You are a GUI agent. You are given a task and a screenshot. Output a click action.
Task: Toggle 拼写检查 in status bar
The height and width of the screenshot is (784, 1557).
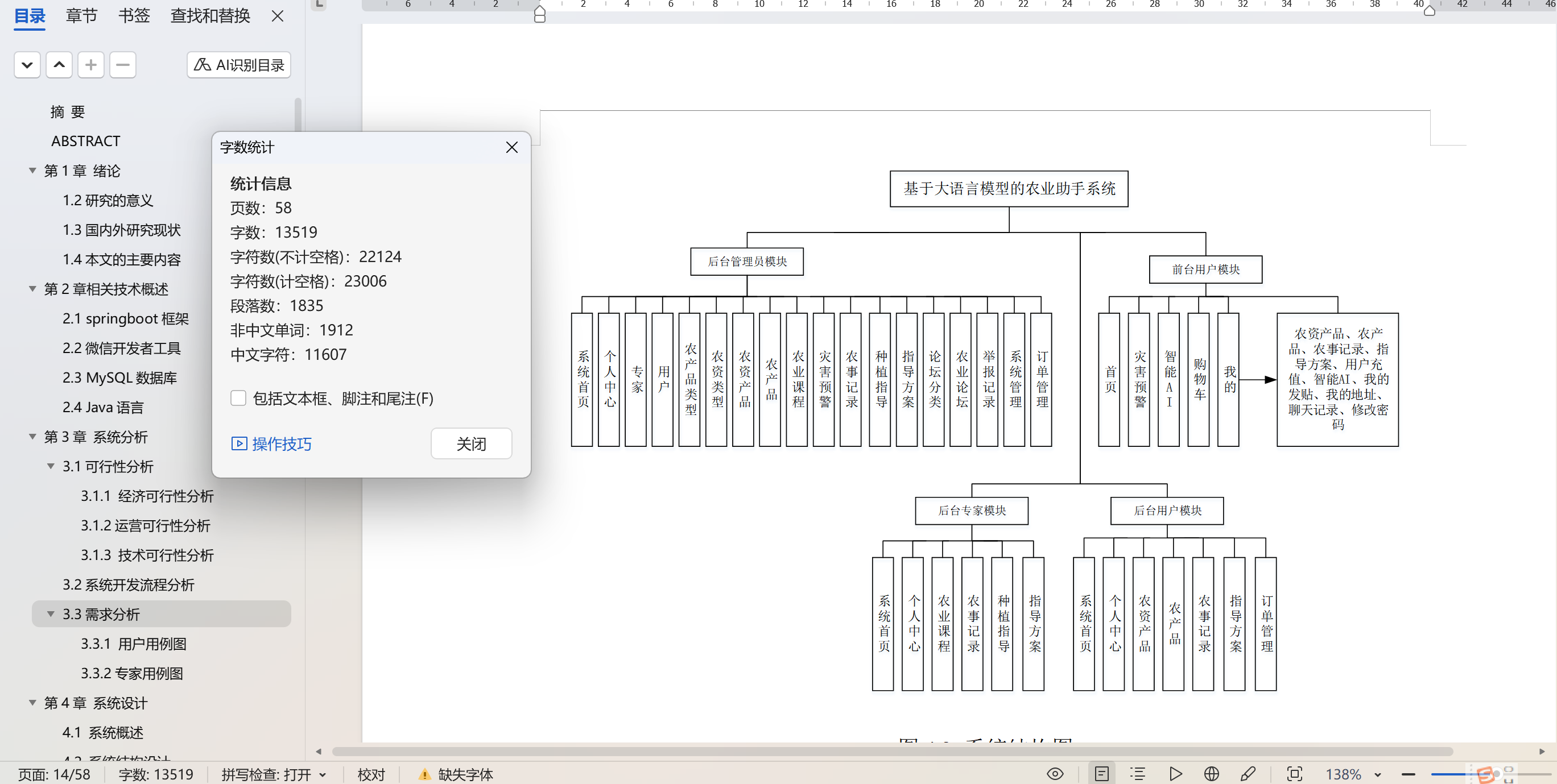tap(266, 774)
